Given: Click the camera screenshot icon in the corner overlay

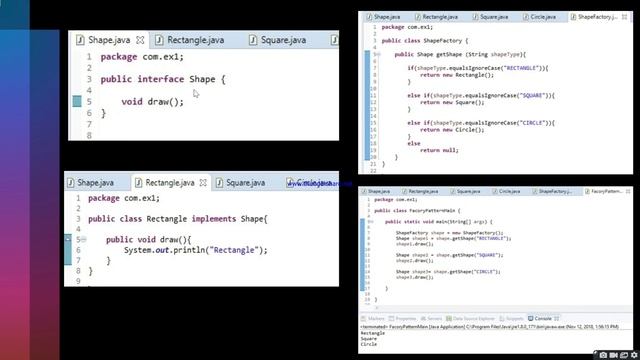Looking at the screenshot, I should click(x=603, y=355).
